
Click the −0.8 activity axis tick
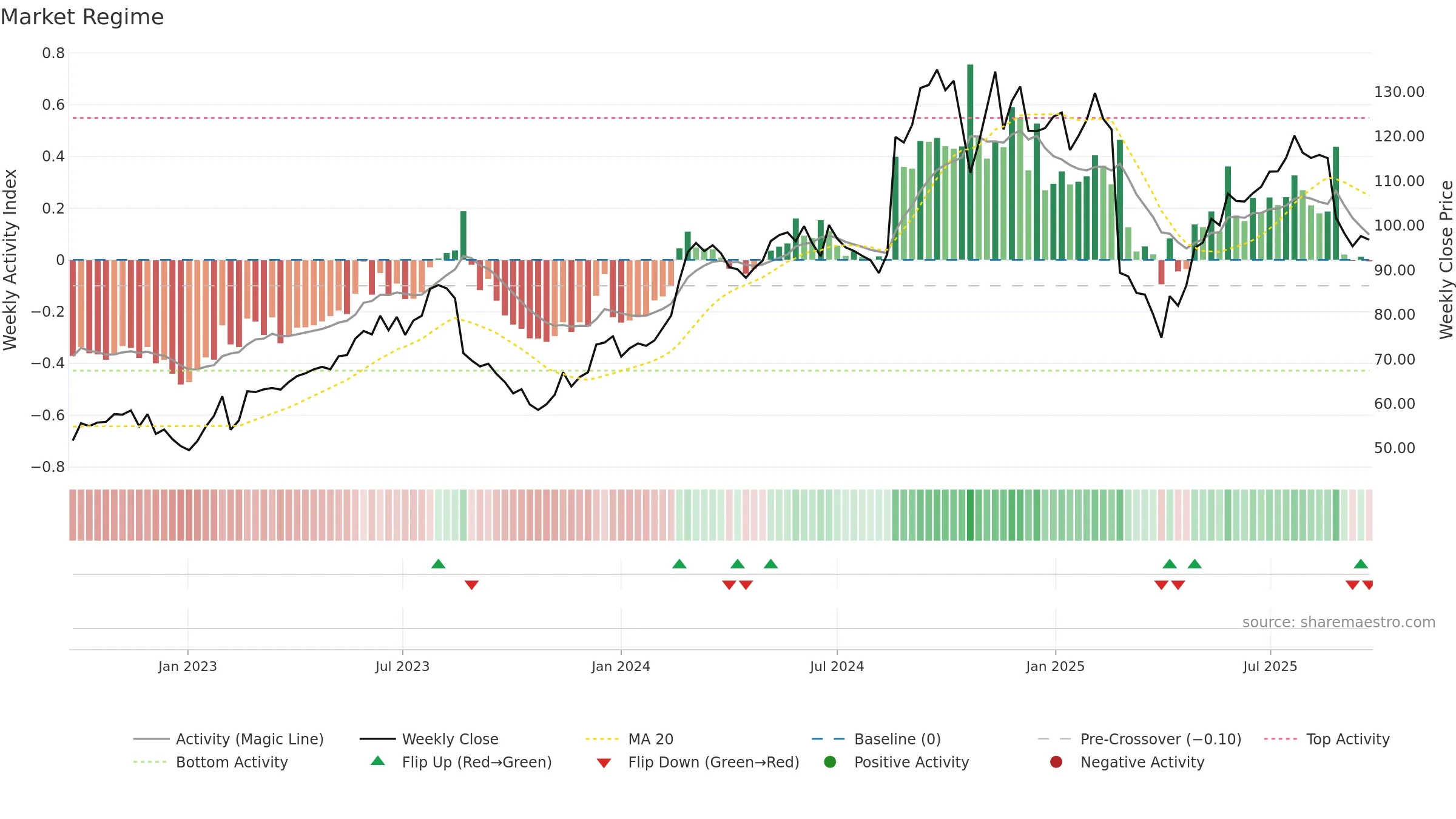point(48,467)
